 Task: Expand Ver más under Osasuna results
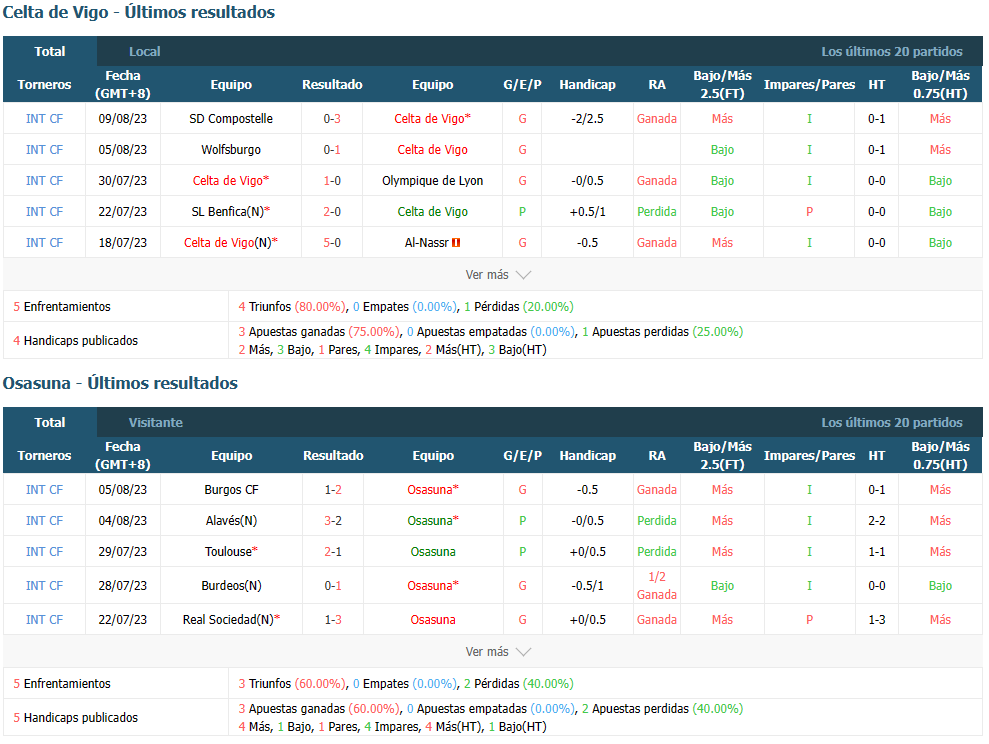pos(498,652)
